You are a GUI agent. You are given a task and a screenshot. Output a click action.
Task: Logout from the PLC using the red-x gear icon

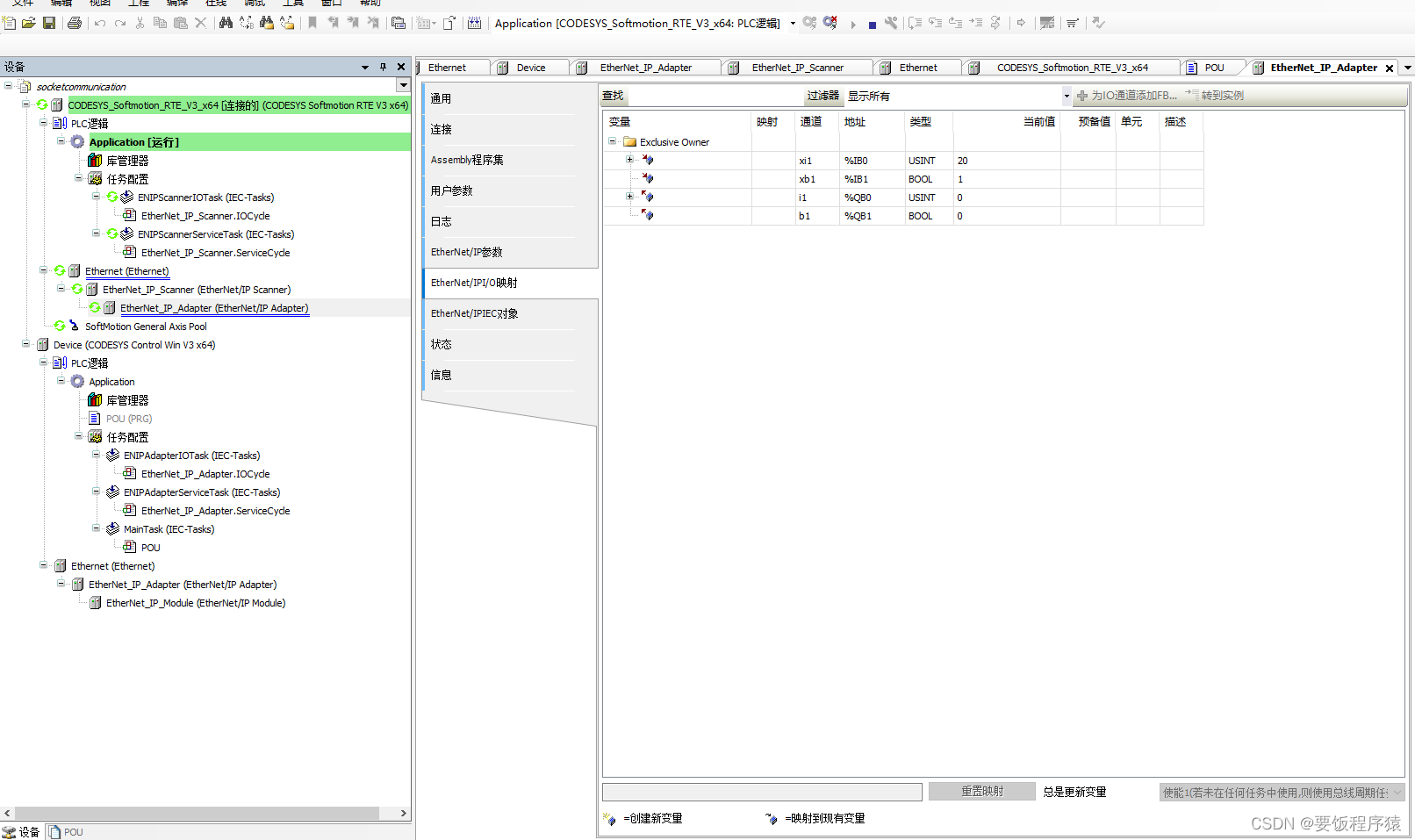click(830, 23)
